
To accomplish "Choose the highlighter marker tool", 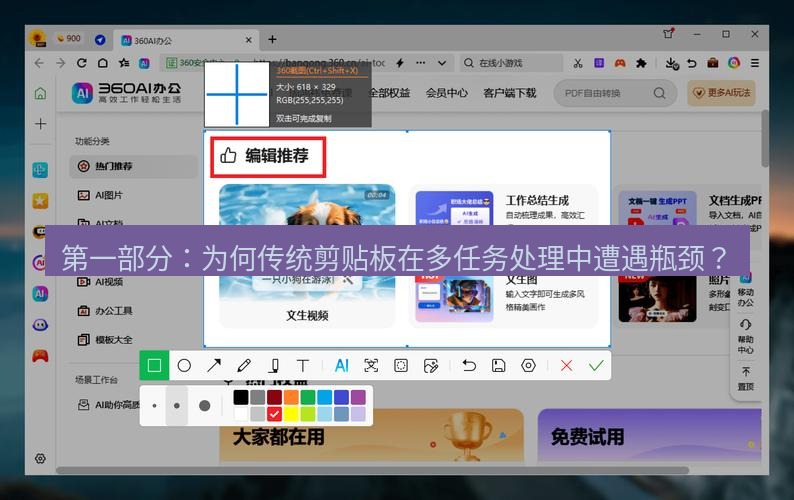I will [x=273, y=365].
